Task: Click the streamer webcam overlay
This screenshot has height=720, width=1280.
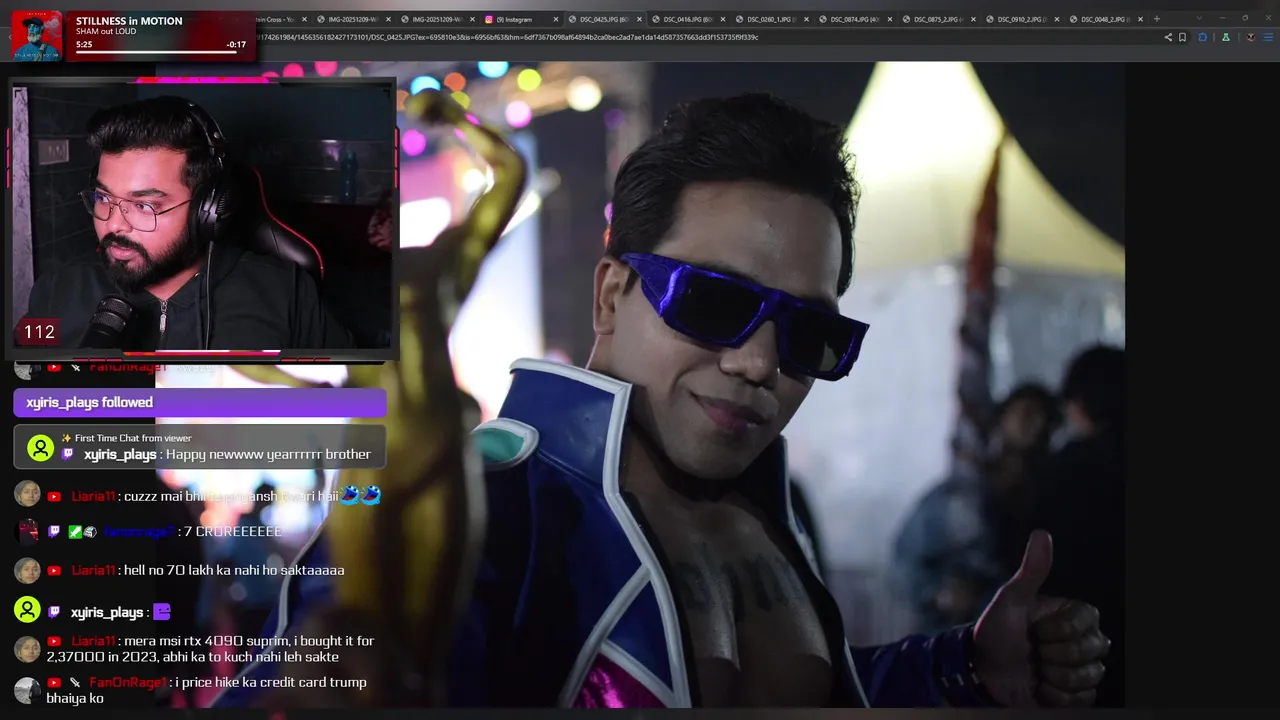Action: 202,218
